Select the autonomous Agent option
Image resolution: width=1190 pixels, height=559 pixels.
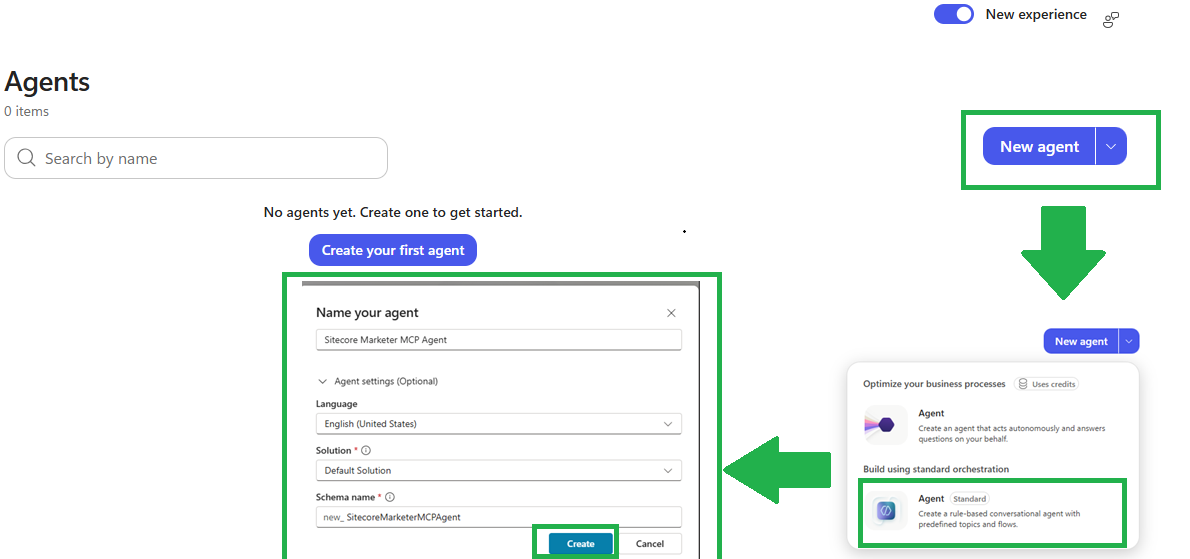(x=993, y=424)
